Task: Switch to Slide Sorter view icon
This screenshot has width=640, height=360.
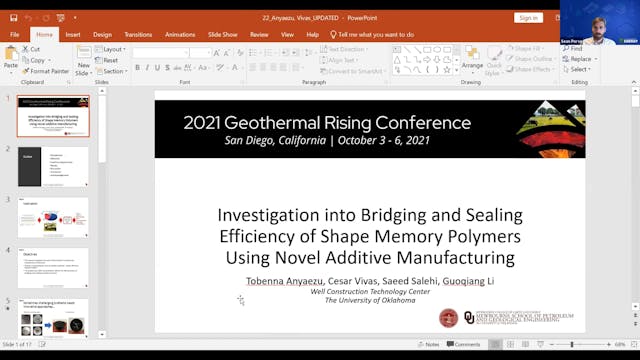Action: [x=511, y=344]
